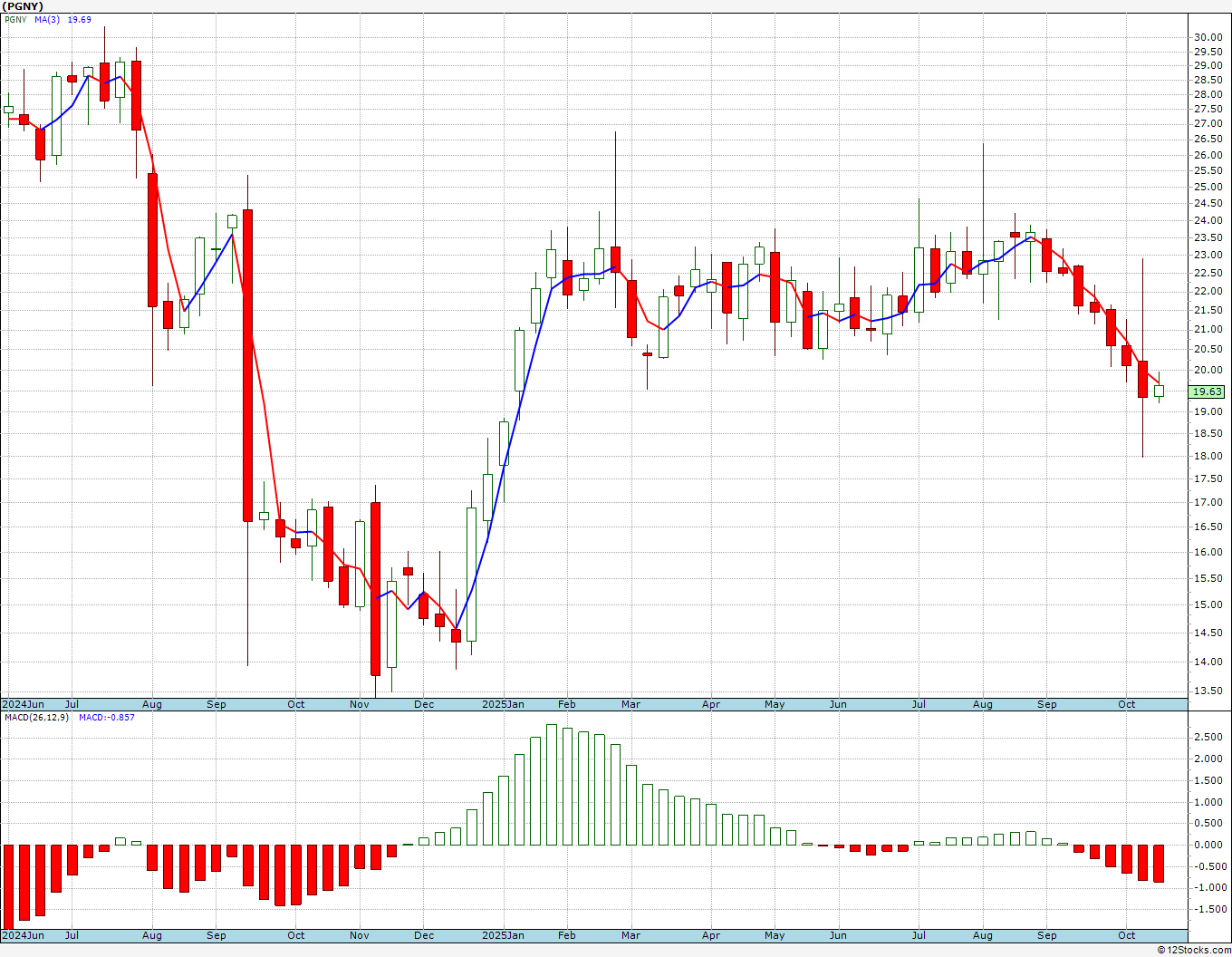1232x957 pixels.
Task: Click the (PGNY) chart title
Action: 22,6
